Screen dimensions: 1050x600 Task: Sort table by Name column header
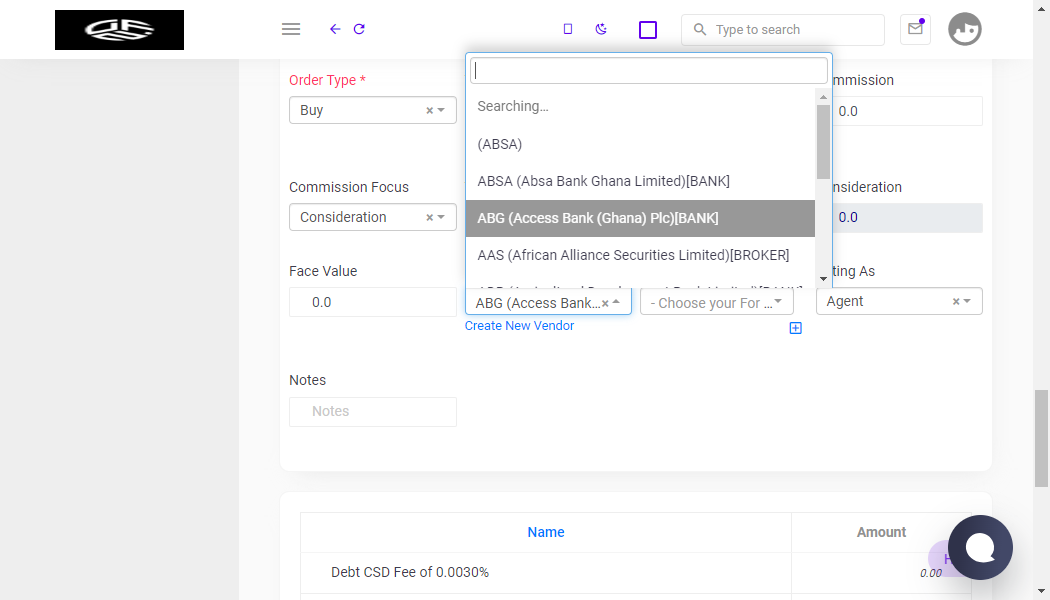coord(546,532)
